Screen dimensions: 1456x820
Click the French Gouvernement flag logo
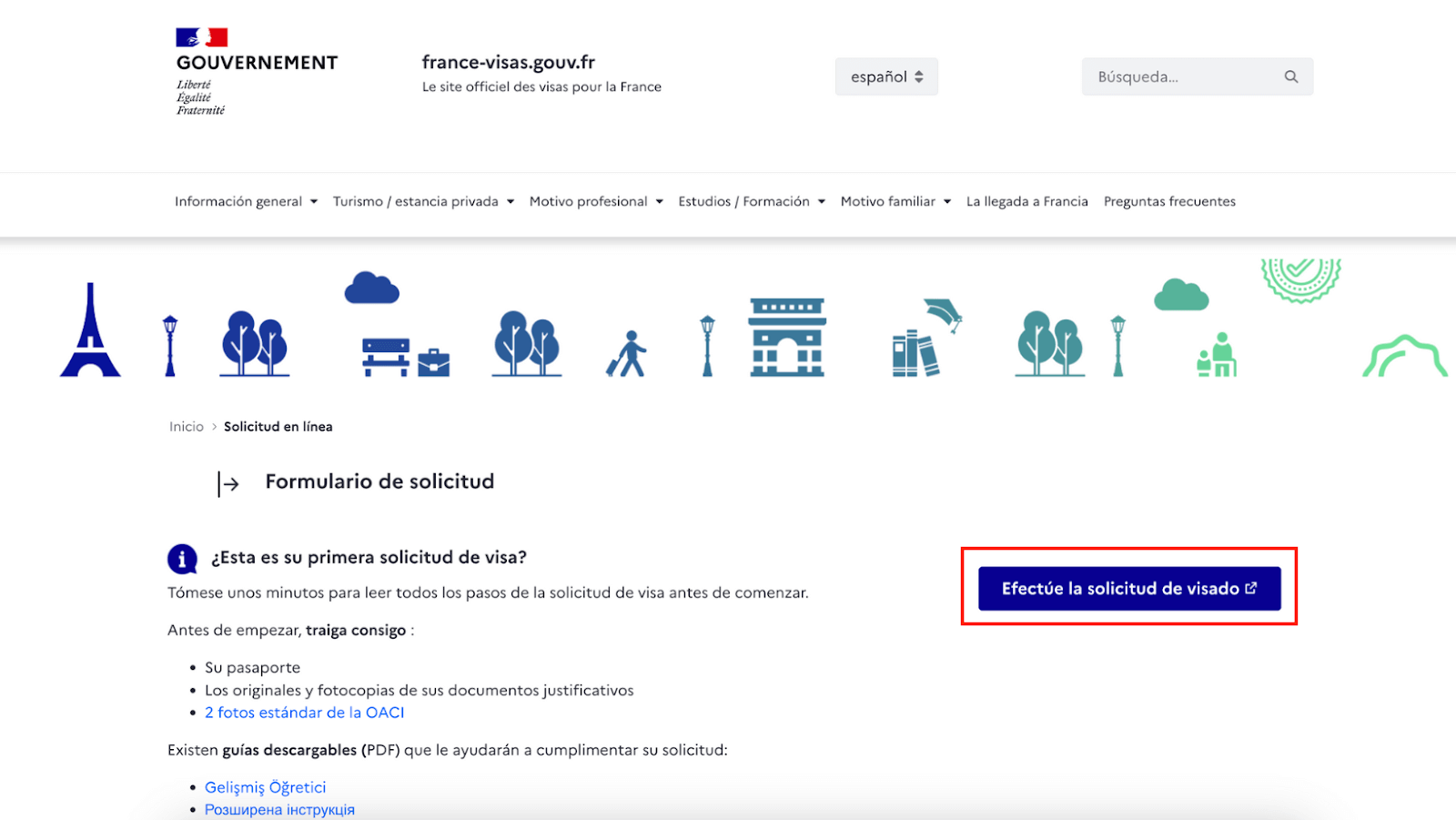coord(201,37)
